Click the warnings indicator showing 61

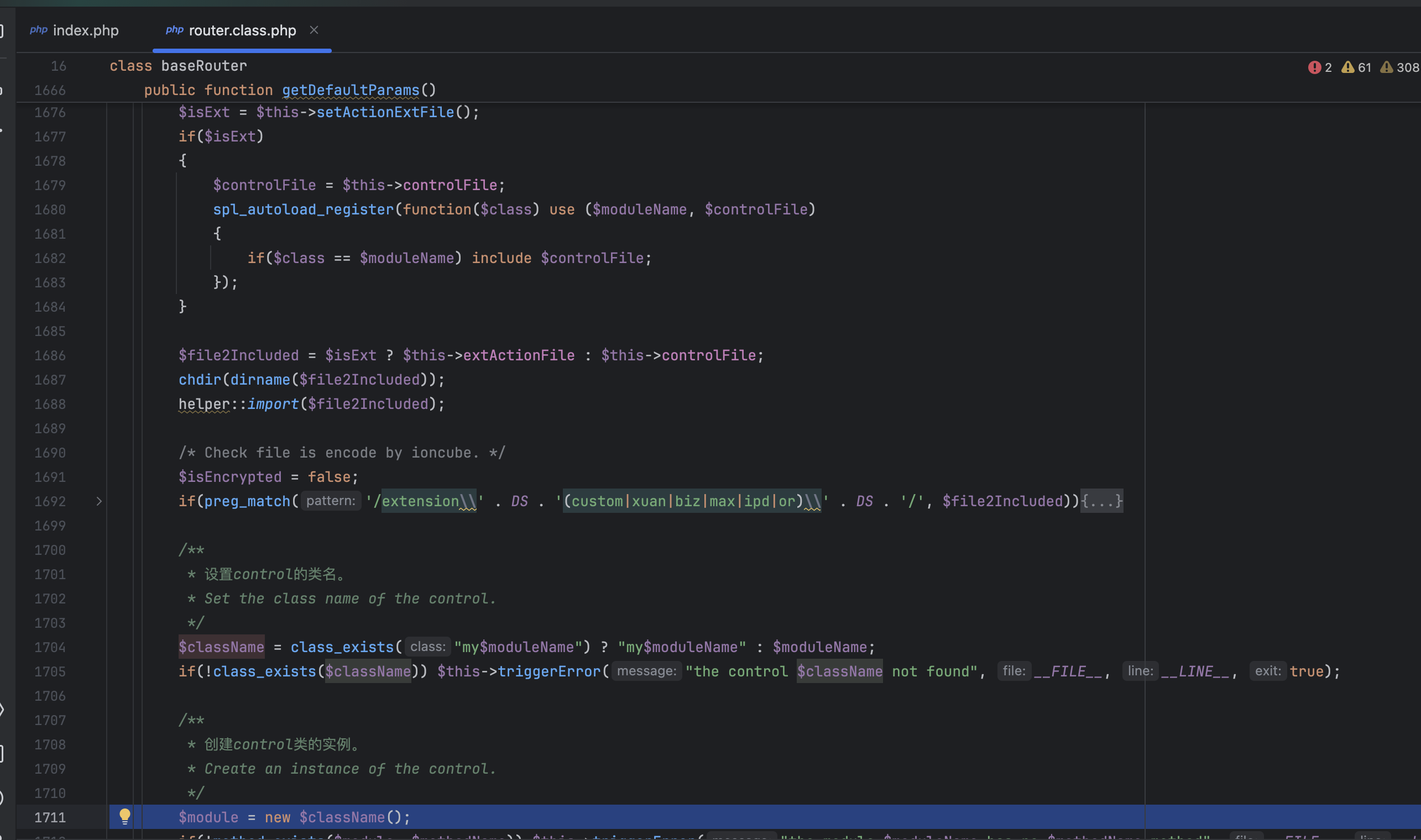point(1356,67)
